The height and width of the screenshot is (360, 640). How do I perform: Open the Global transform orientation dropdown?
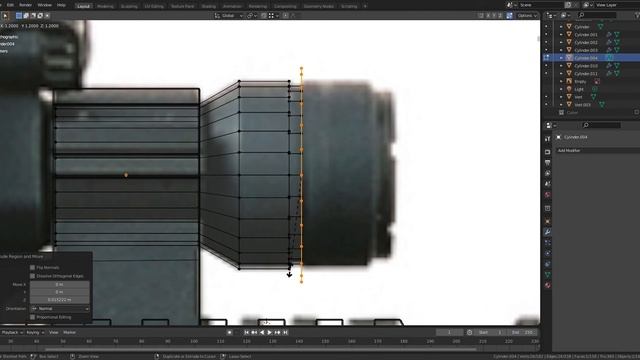click(x=229, y=16)
